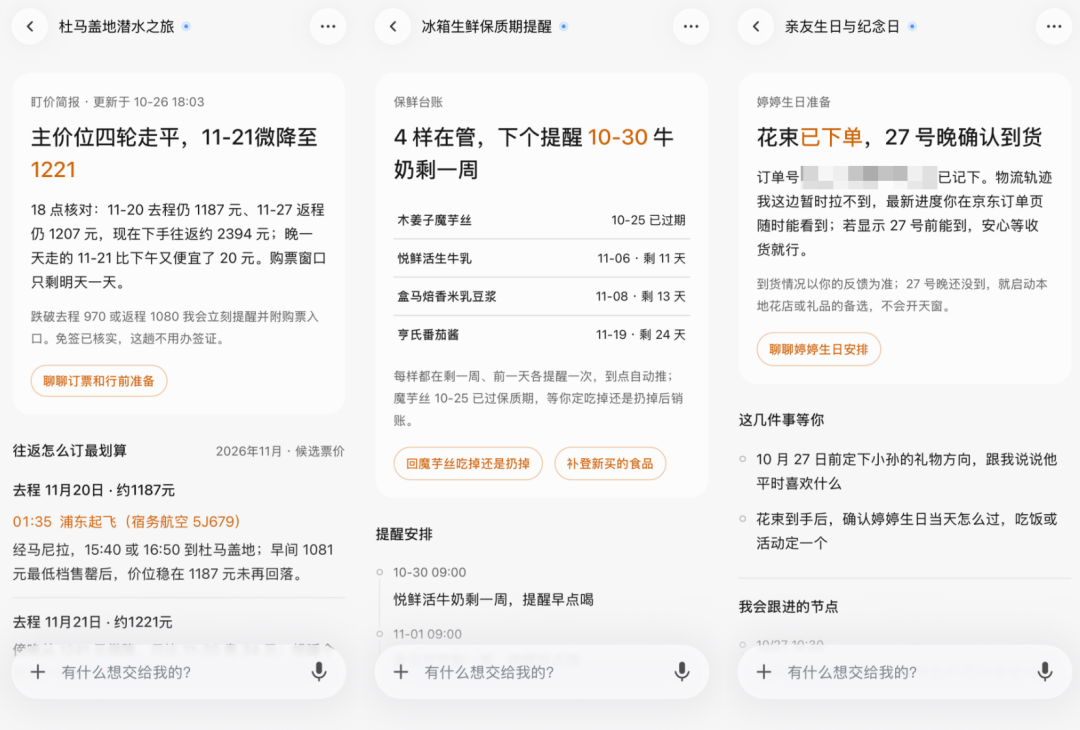Tap 盯价简报 · 更新于 10-26 18:03 label
Image resolution: width=1080 pixels, height=730 pixels.
pyautogui.click(x=117, y=102)
